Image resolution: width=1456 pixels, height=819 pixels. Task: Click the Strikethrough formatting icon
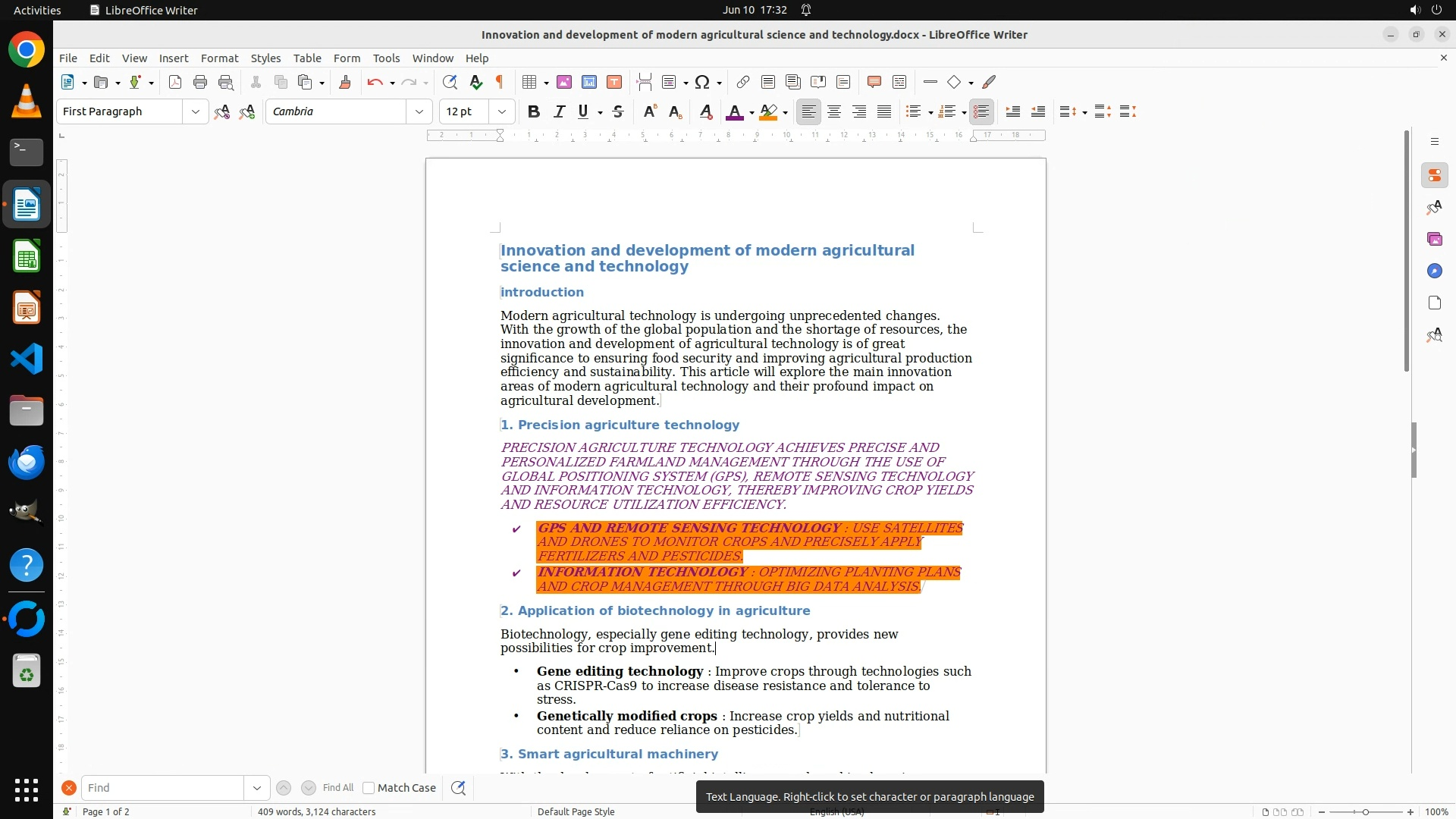(618, 112)
